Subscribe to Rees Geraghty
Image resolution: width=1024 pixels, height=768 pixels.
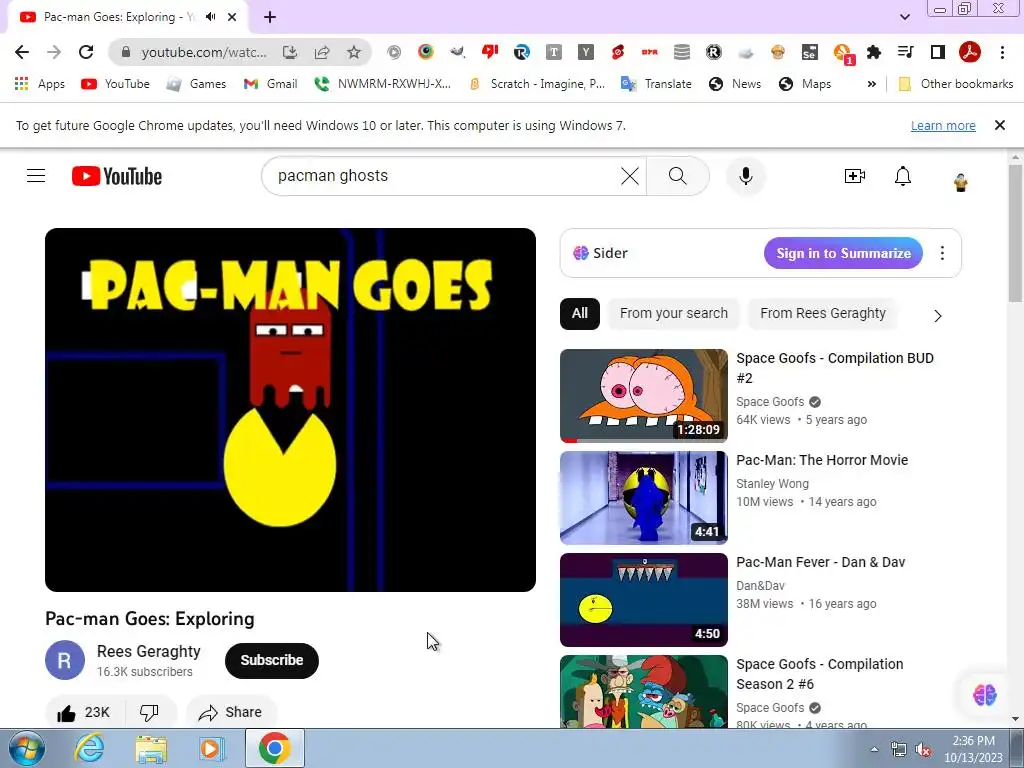click(x=272, y=660)
